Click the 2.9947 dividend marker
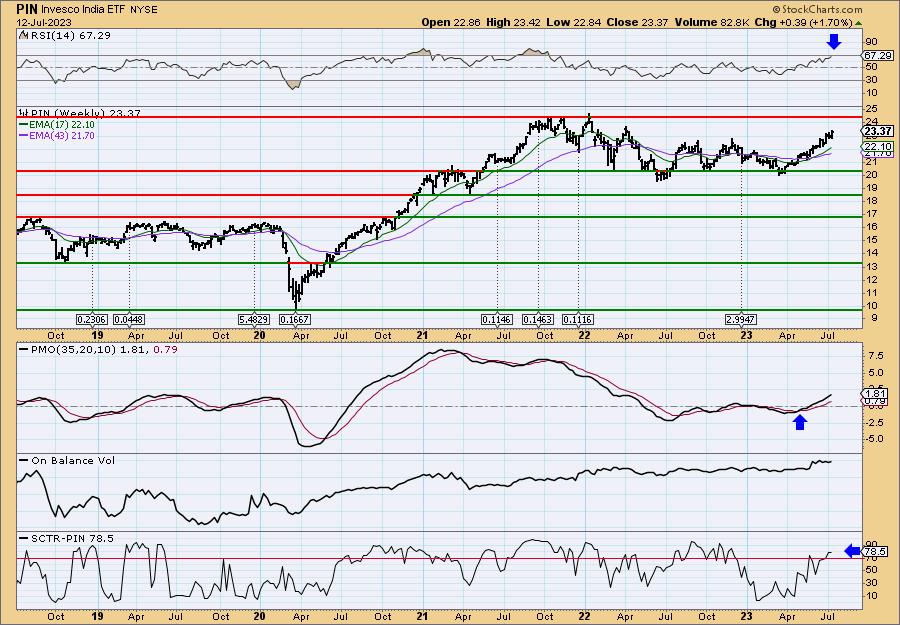Viewport: 900px width, 625px height. pos(742,319)
